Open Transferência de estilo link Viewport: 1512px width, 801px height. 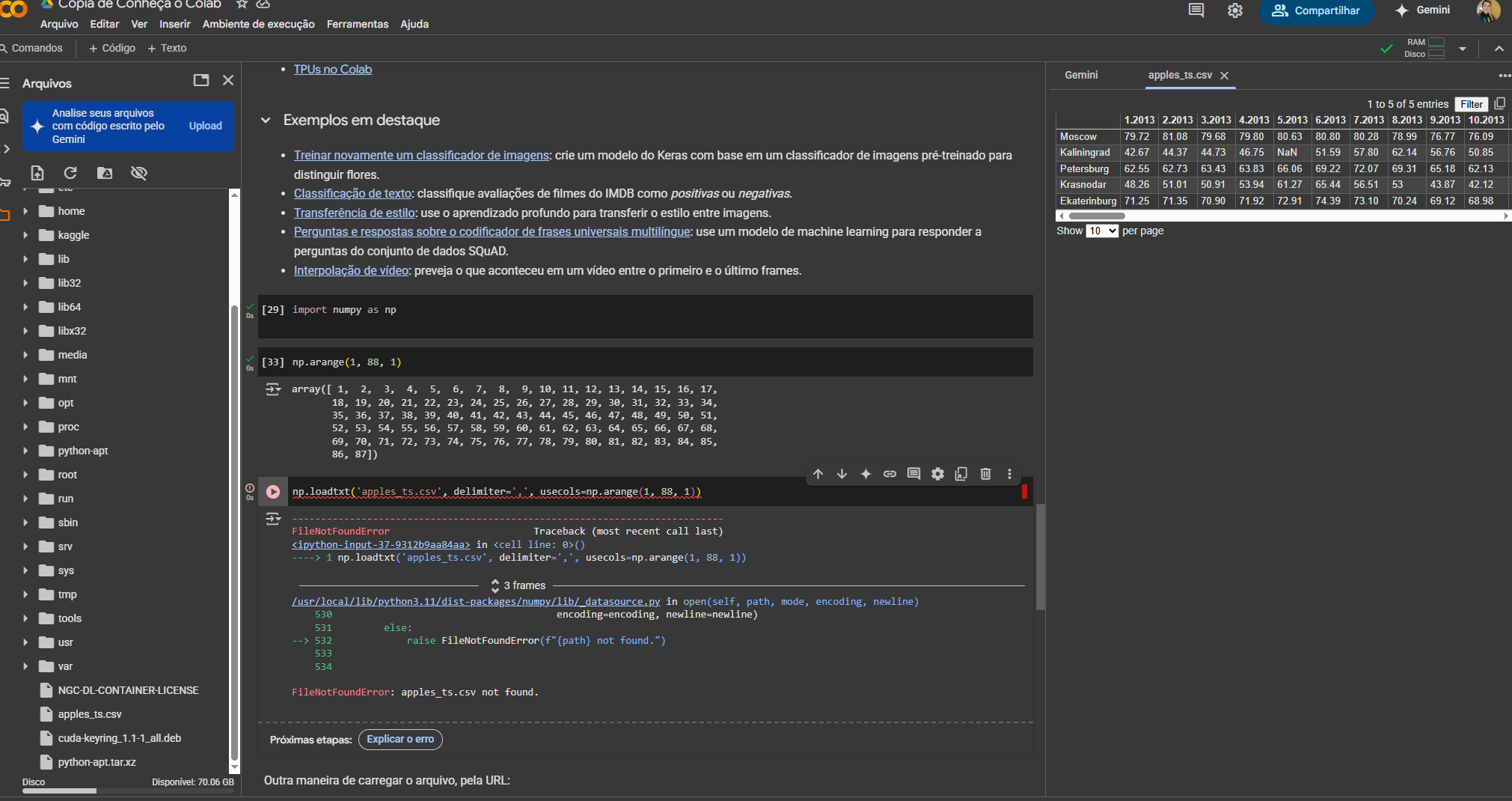pos(355,213)
